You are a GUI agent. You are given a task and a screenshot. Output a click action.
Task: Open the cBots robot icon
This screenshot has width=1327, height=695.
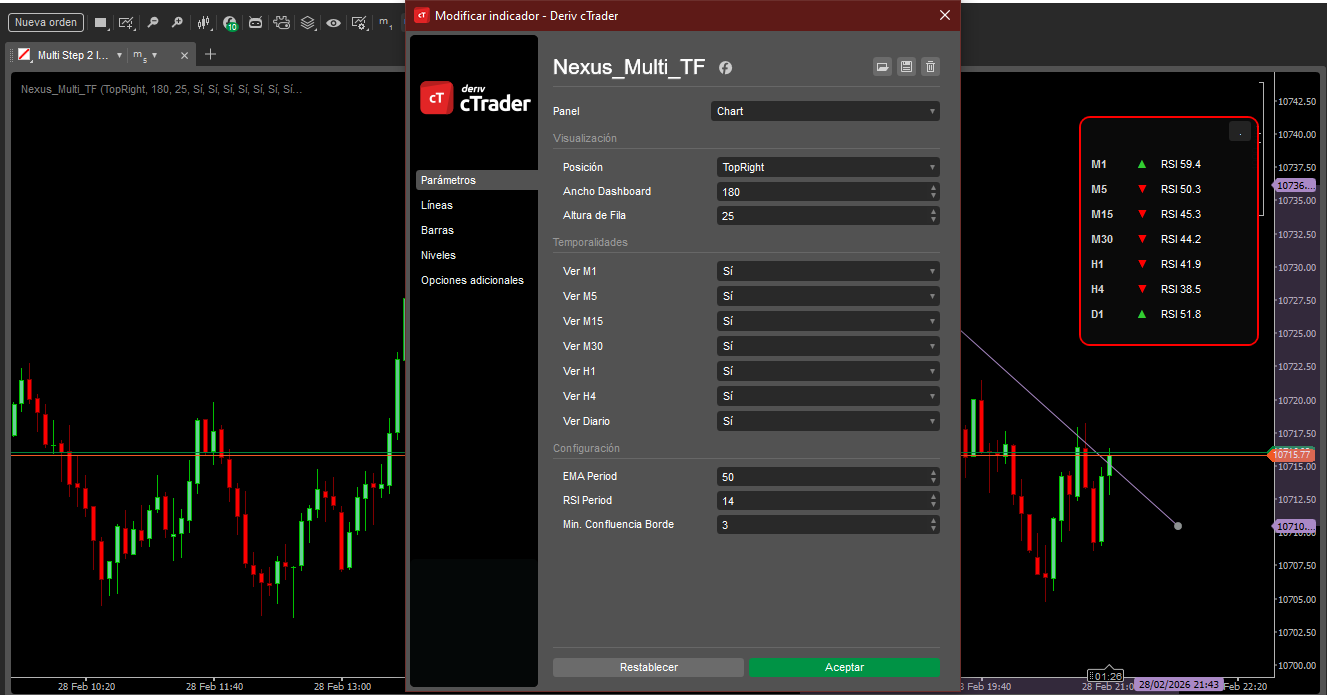pos(255,22)
